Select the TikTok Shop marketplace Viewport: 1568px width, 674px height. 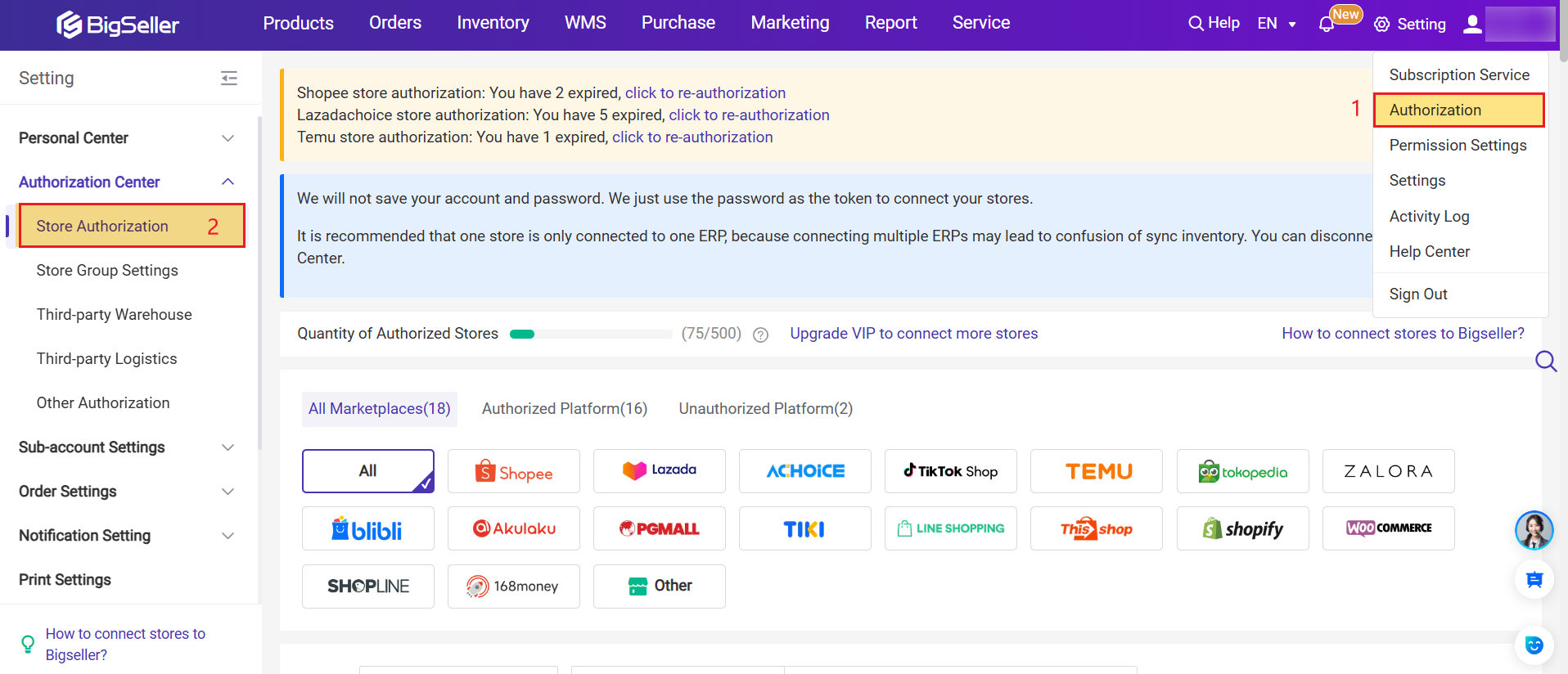(x=951, y=471)
